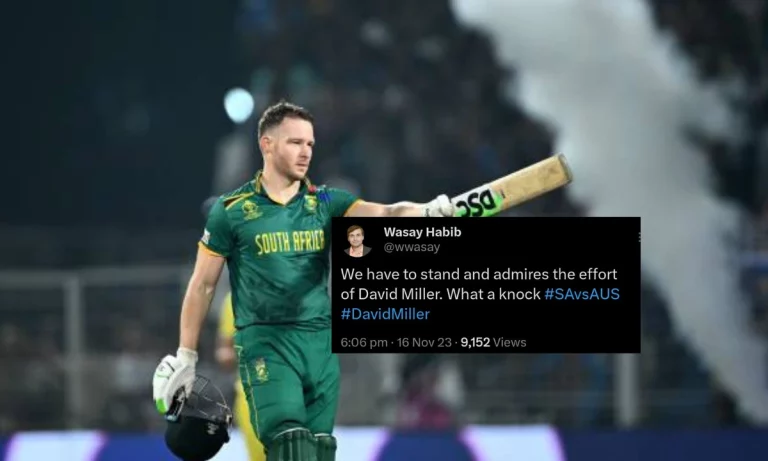768x461 pixels.
Task: Click the black helmet in player's hand
Action: coord(198,418)
